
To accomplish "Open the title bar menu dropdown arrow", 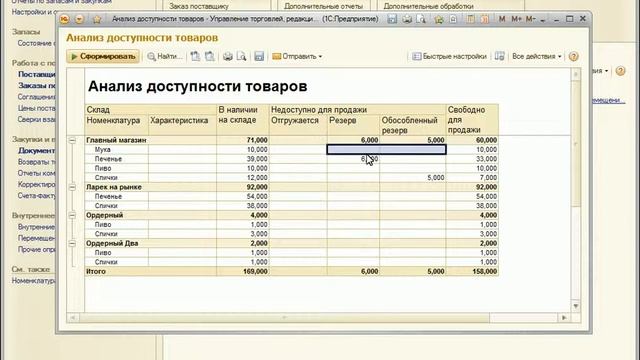I will click(79, 19).
